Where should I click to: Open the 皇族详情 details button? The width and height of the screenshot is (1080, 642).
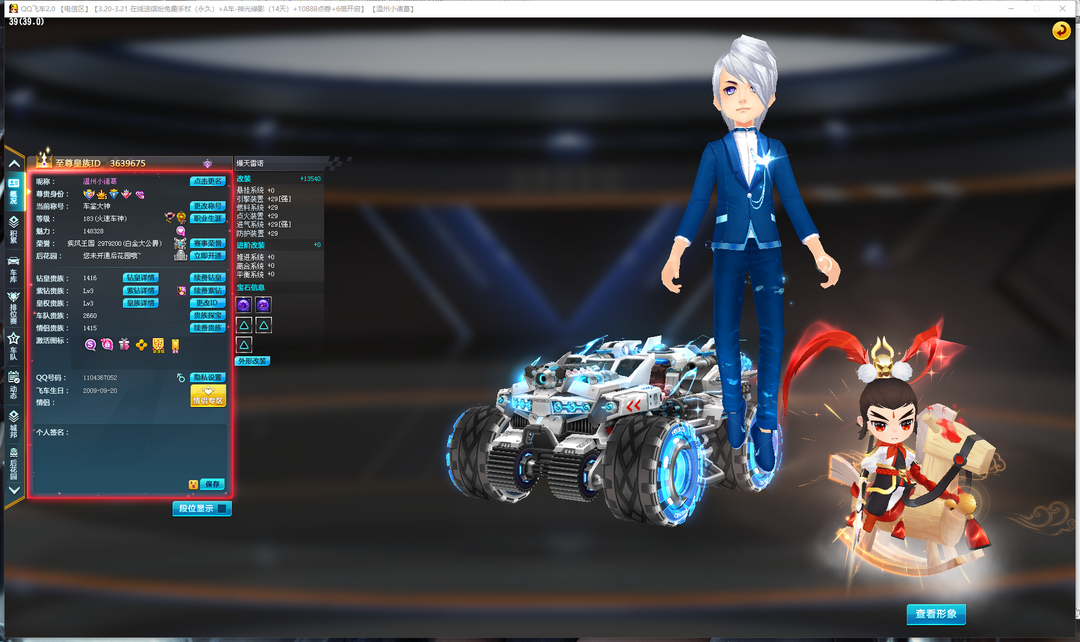141,303
